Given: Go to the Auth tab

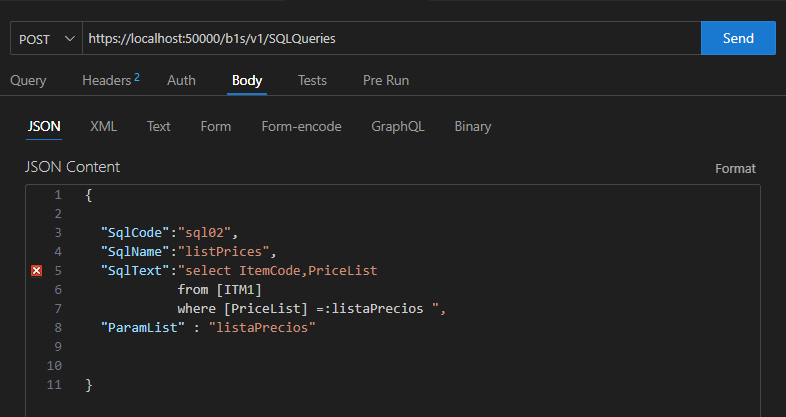Looking at the screenshot, I should pos(181,80).
